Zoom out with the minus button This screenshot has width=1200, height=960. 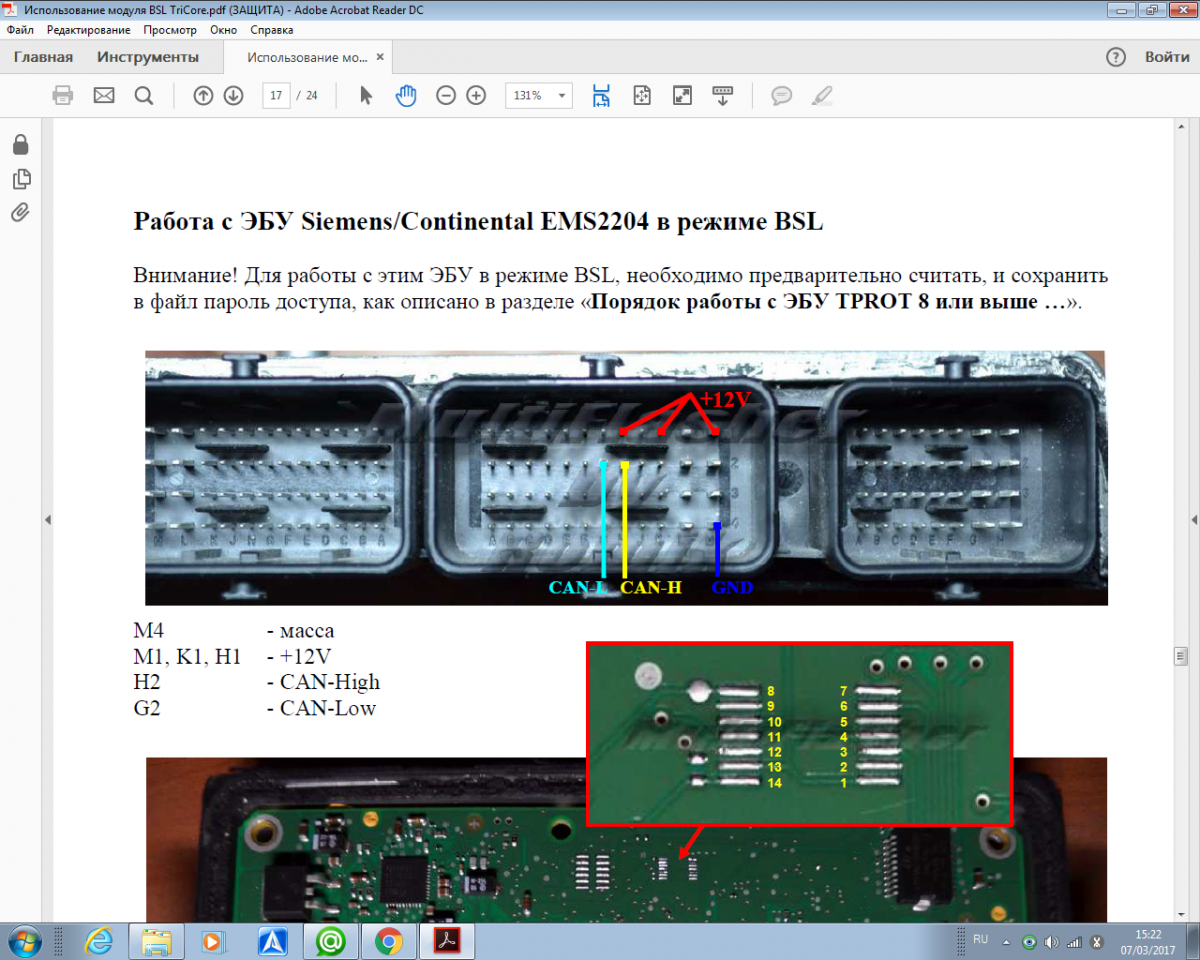tap(446, 95)
